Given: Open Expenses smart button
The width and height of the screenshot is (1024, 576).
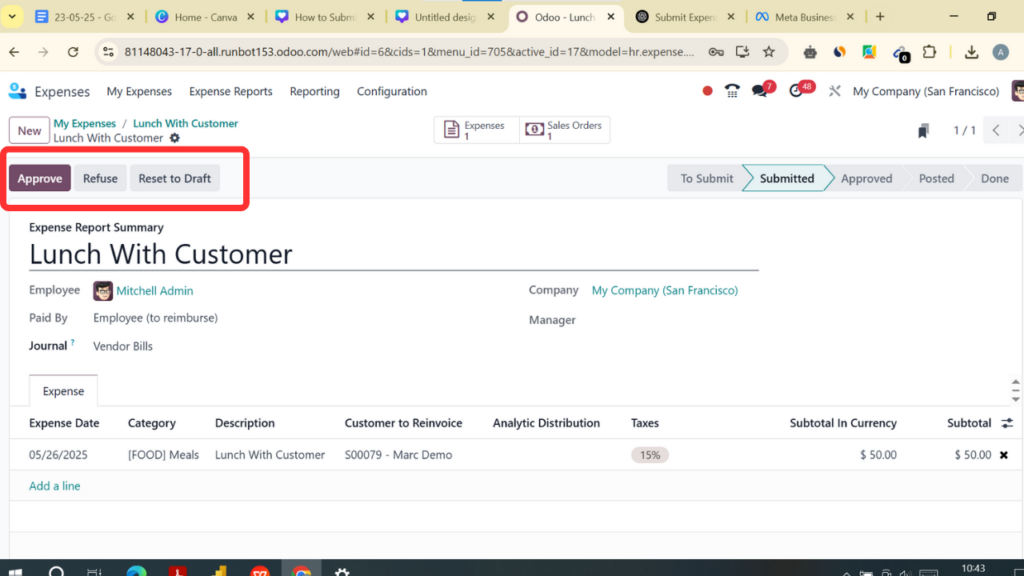Looking at the screenshot, I should (477, 130).
